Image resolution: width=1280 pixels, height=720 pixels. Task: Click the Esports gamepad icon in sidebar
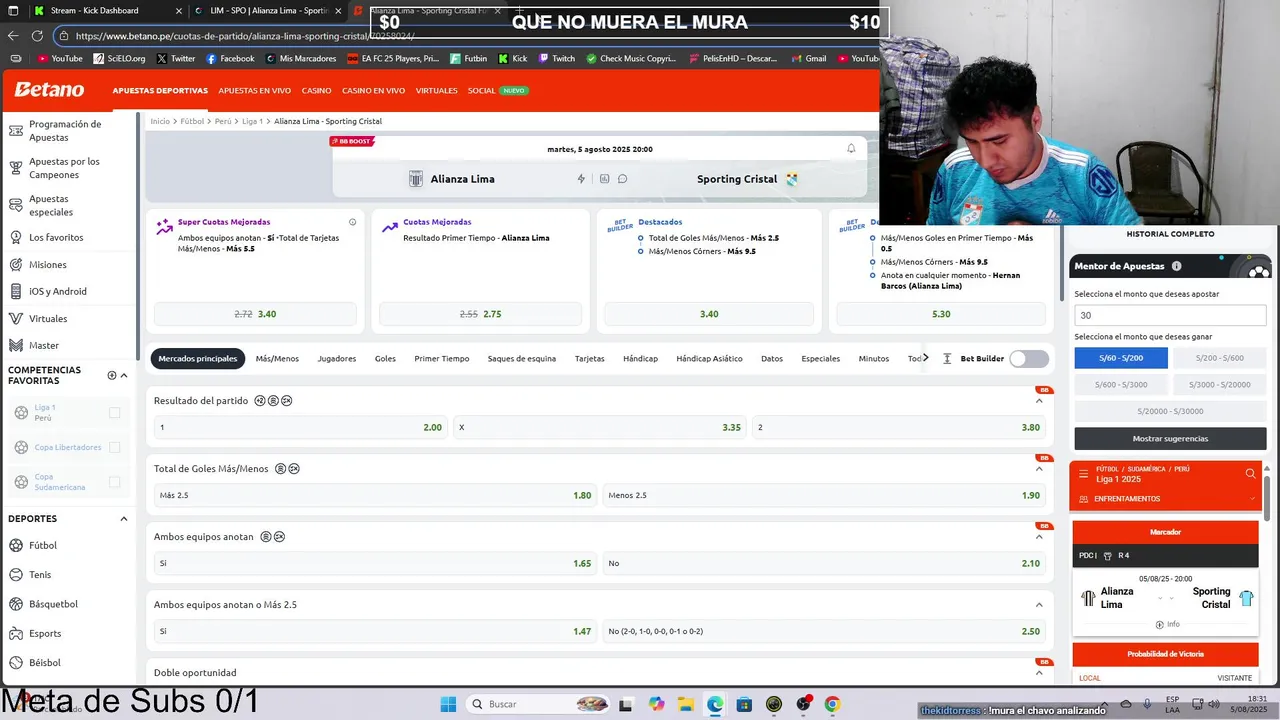pyautogui.click(x=16, y=633)
